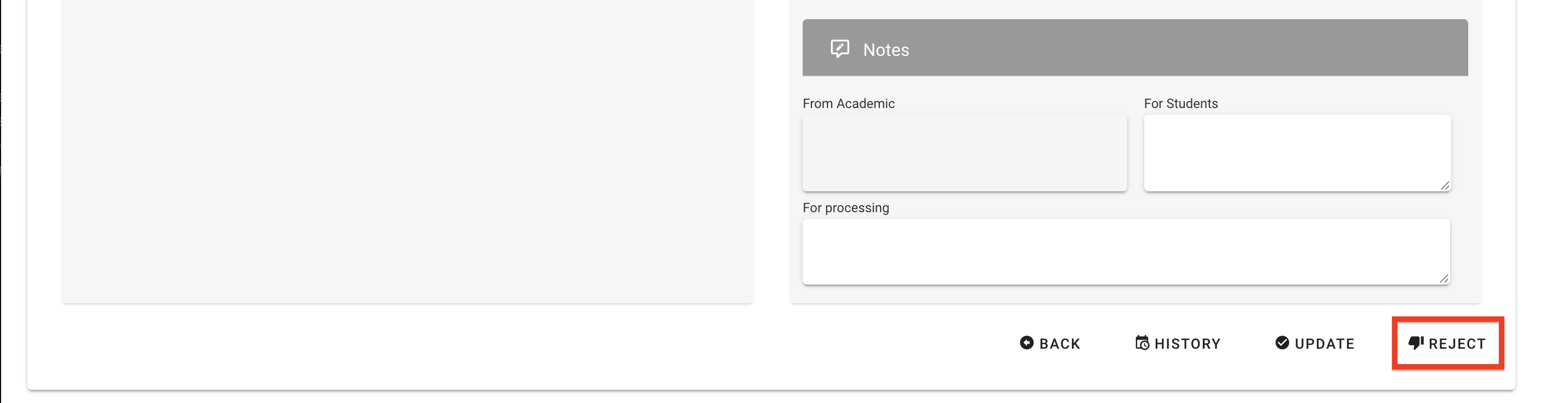Click the BACK button at the bottom
Viewport: 1568px width, 403px height.
1050,343
